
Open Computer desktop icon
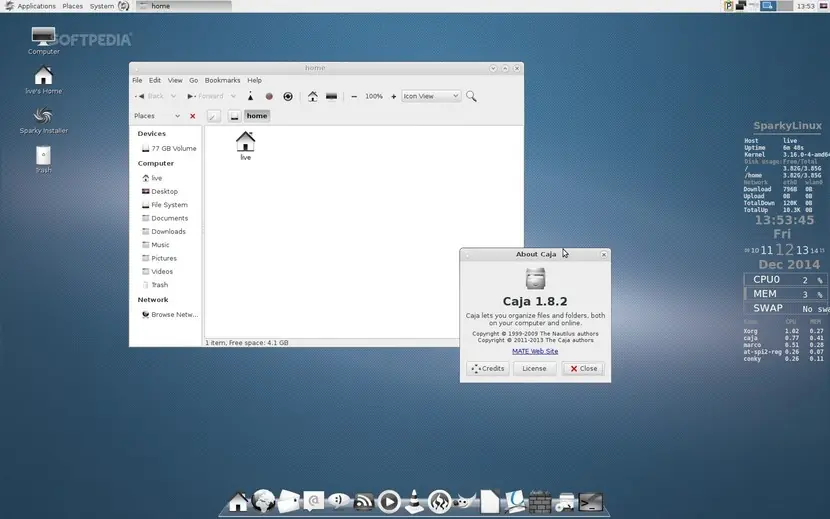click(x=43, y=41)
